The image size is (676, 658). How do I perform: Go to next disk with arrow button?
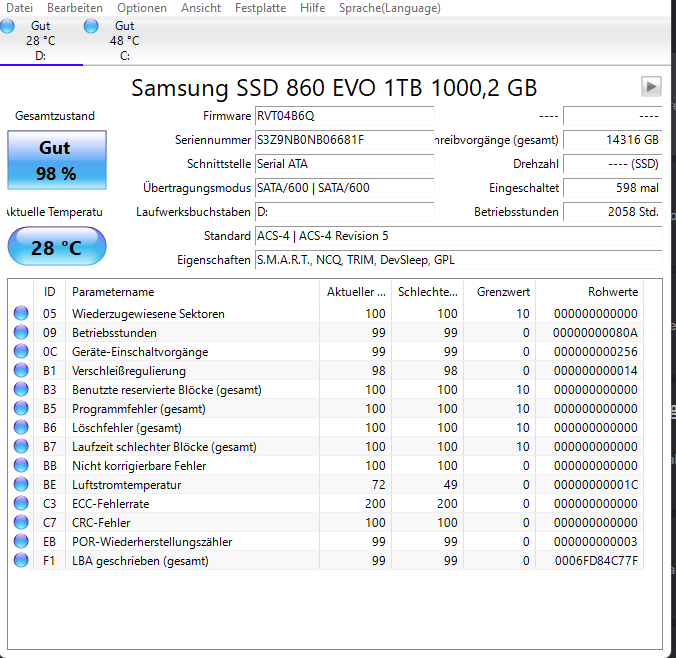pos(651,87)
